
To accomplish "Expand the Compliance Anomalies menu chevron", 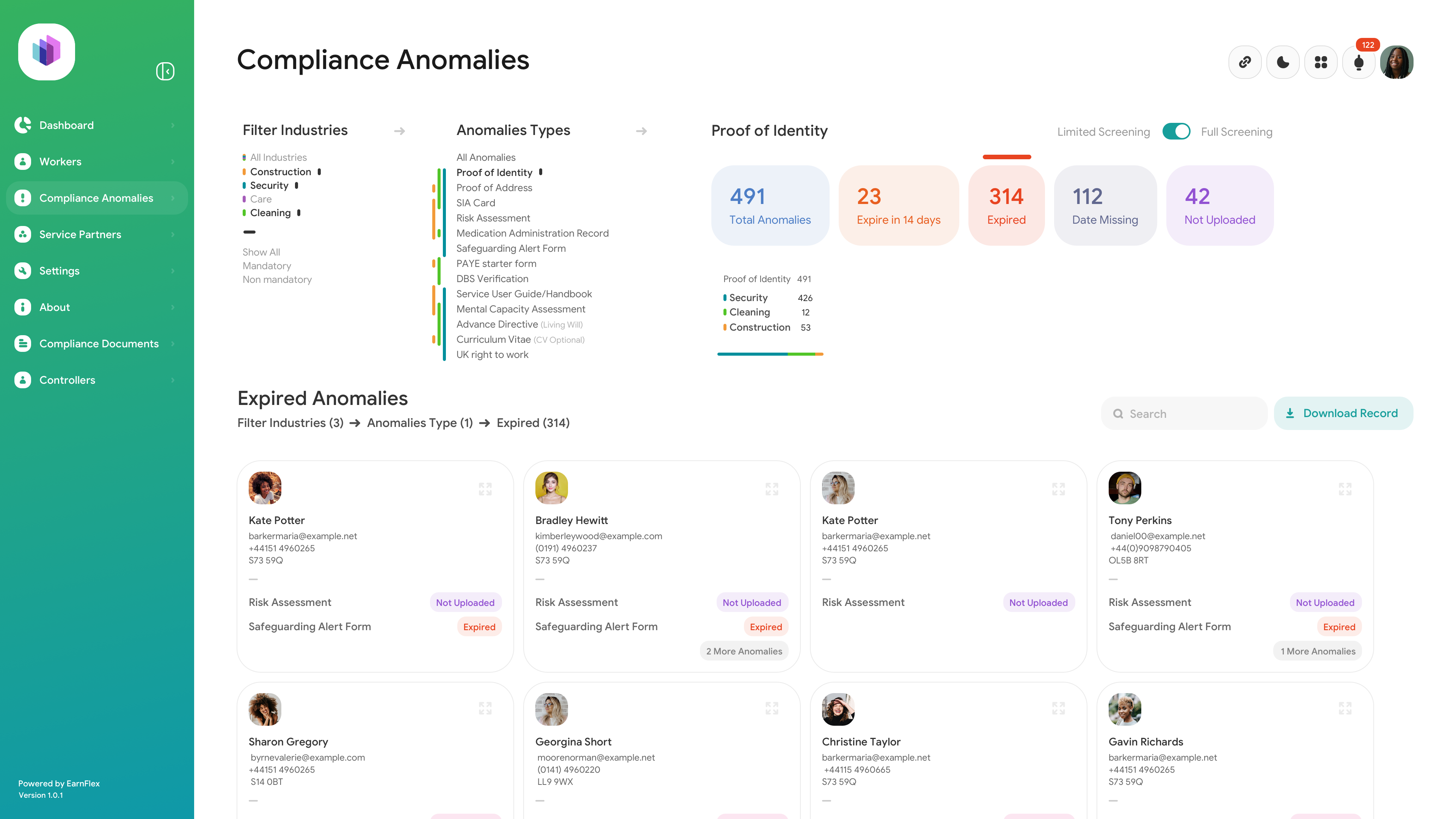I will (x=173, y=198).
